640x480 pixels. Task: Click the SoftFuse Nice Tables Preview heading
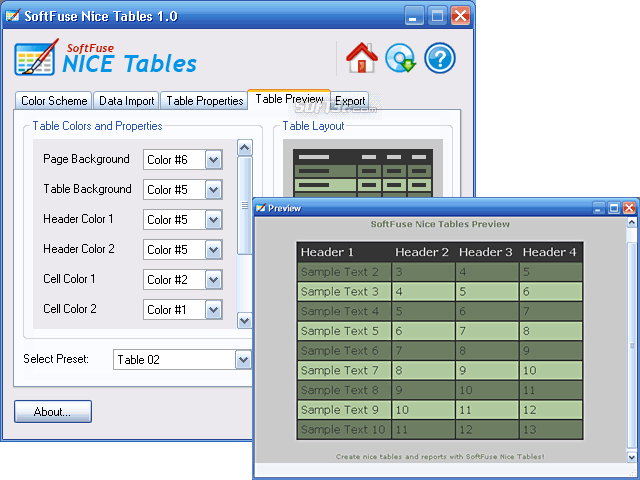(440, 224)
